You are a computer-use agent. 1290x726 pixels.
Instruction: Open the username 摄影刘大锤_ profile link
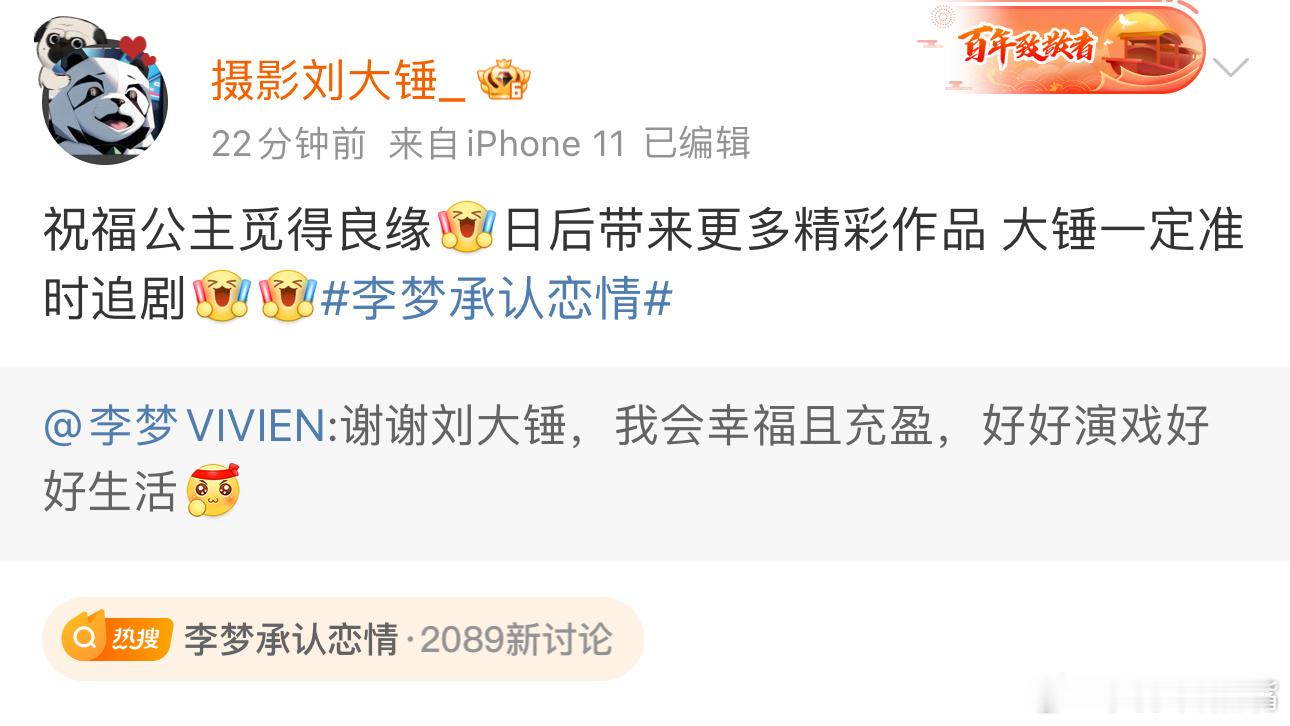pyautogui.click(x=338, y=80)
